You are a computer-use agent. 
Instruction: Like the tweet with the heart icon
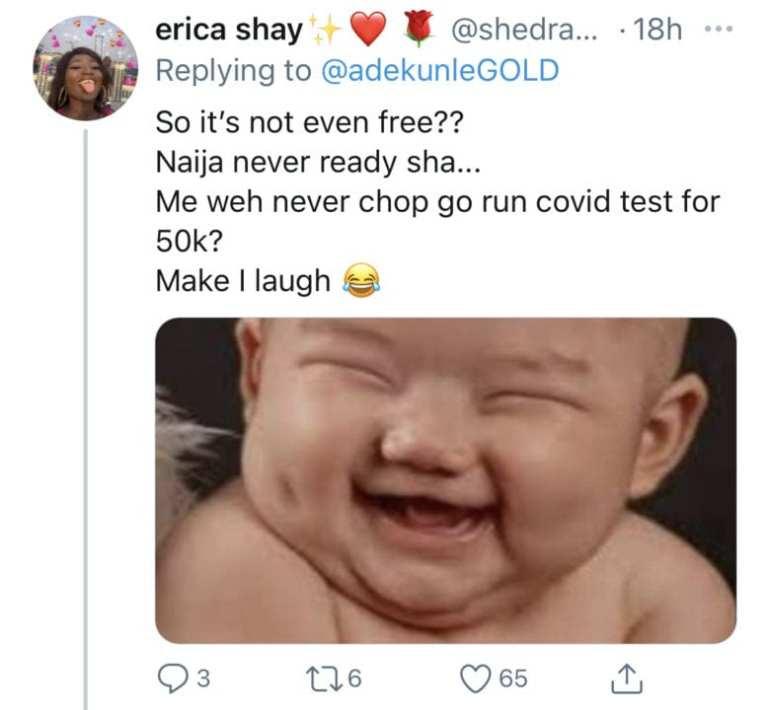[x=475, y=679]
